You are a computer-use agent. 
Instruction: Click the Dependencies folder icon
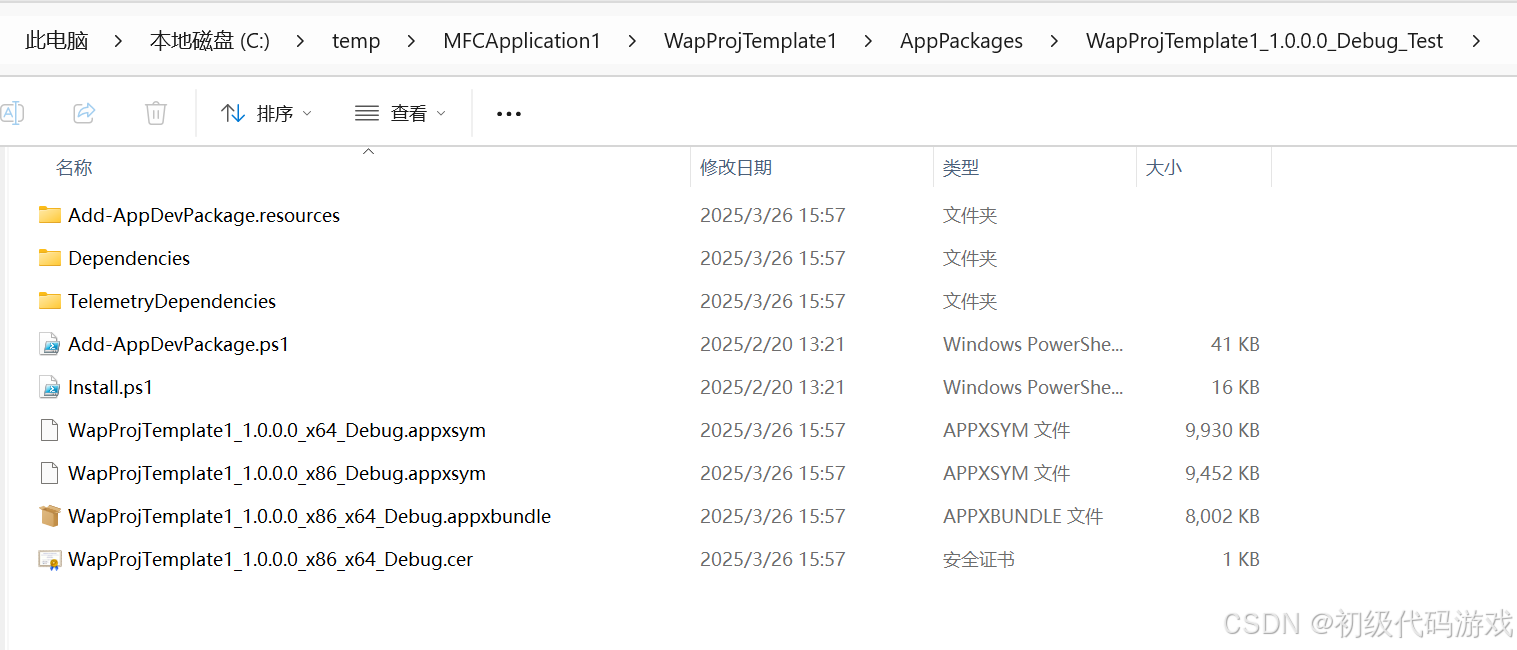[x=50, y=258]
